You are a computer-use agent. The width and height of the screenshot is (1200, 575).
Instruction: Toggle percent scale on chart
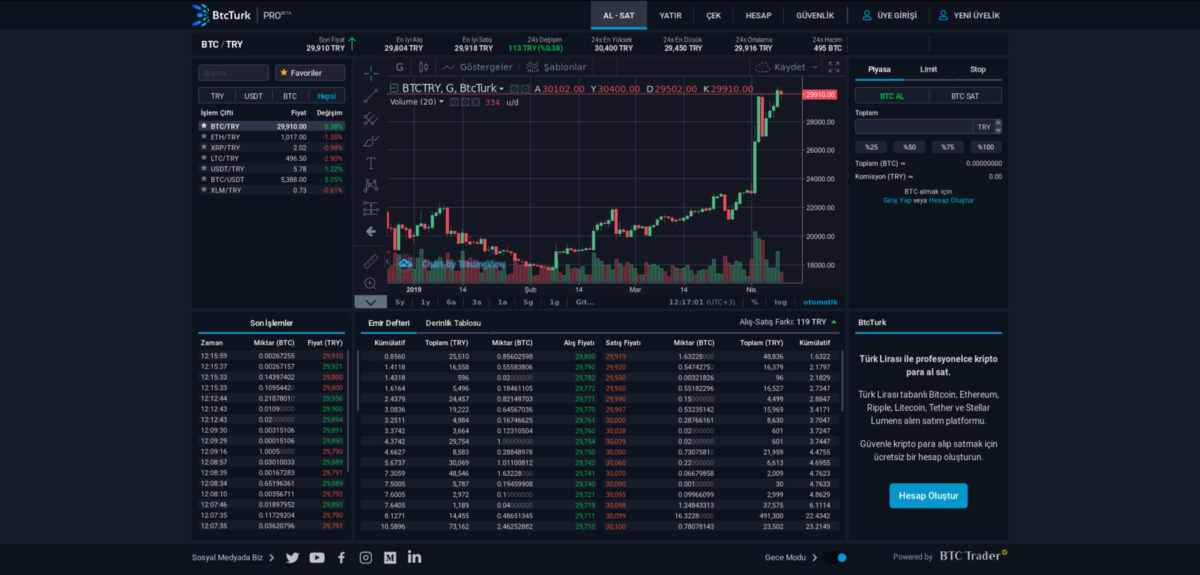[755, 302]
